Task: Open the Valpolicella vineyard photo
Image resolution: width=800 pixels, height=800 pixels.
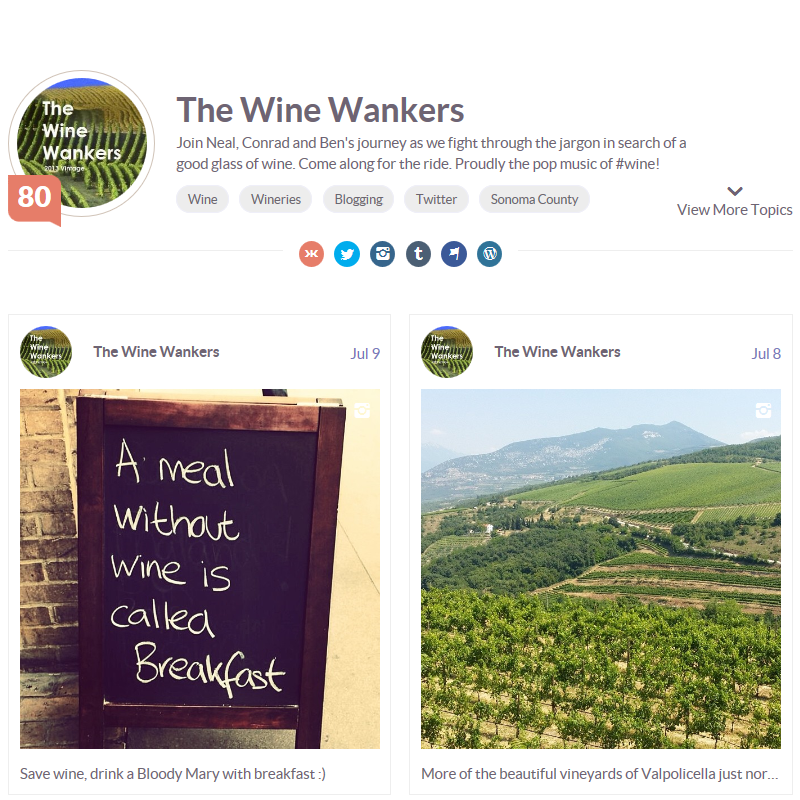Action: tap(601, 569)
